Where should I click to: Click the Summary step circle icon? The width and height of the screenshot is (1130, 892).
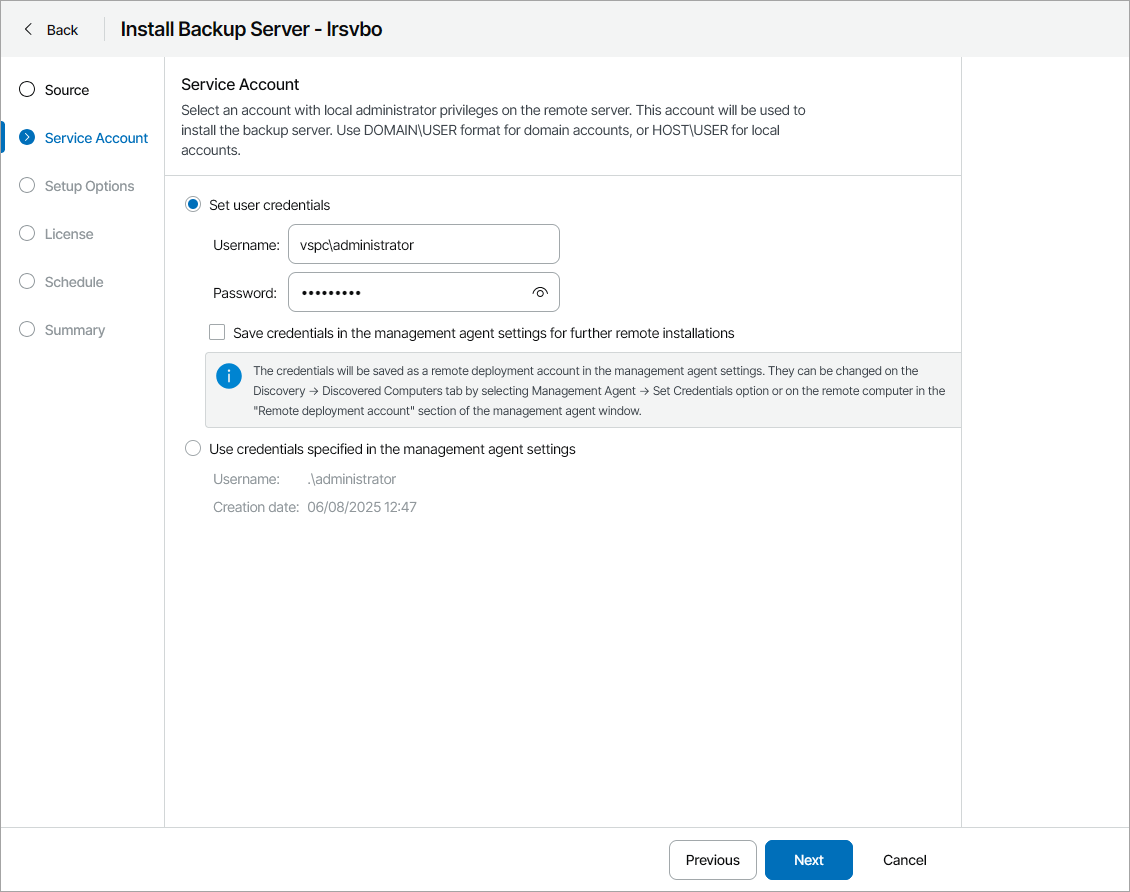[27, 329]
